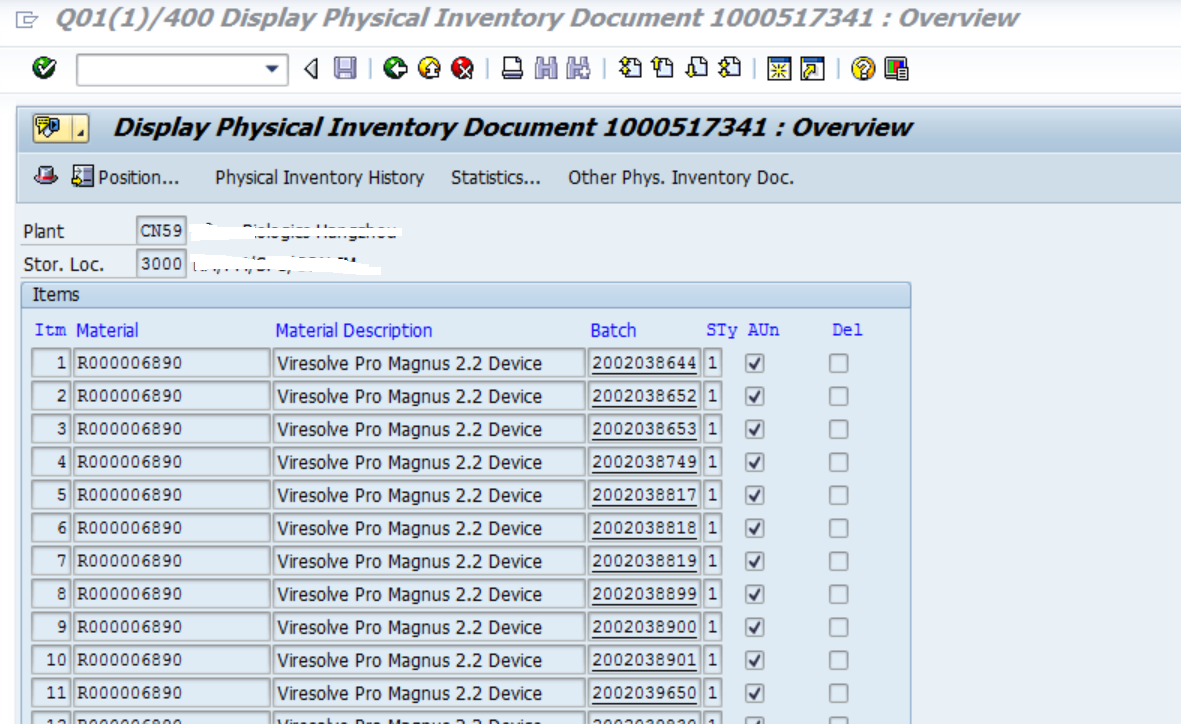
Task: Click the yellow Exit arrow icon
Action: click(x=429, y=69)
